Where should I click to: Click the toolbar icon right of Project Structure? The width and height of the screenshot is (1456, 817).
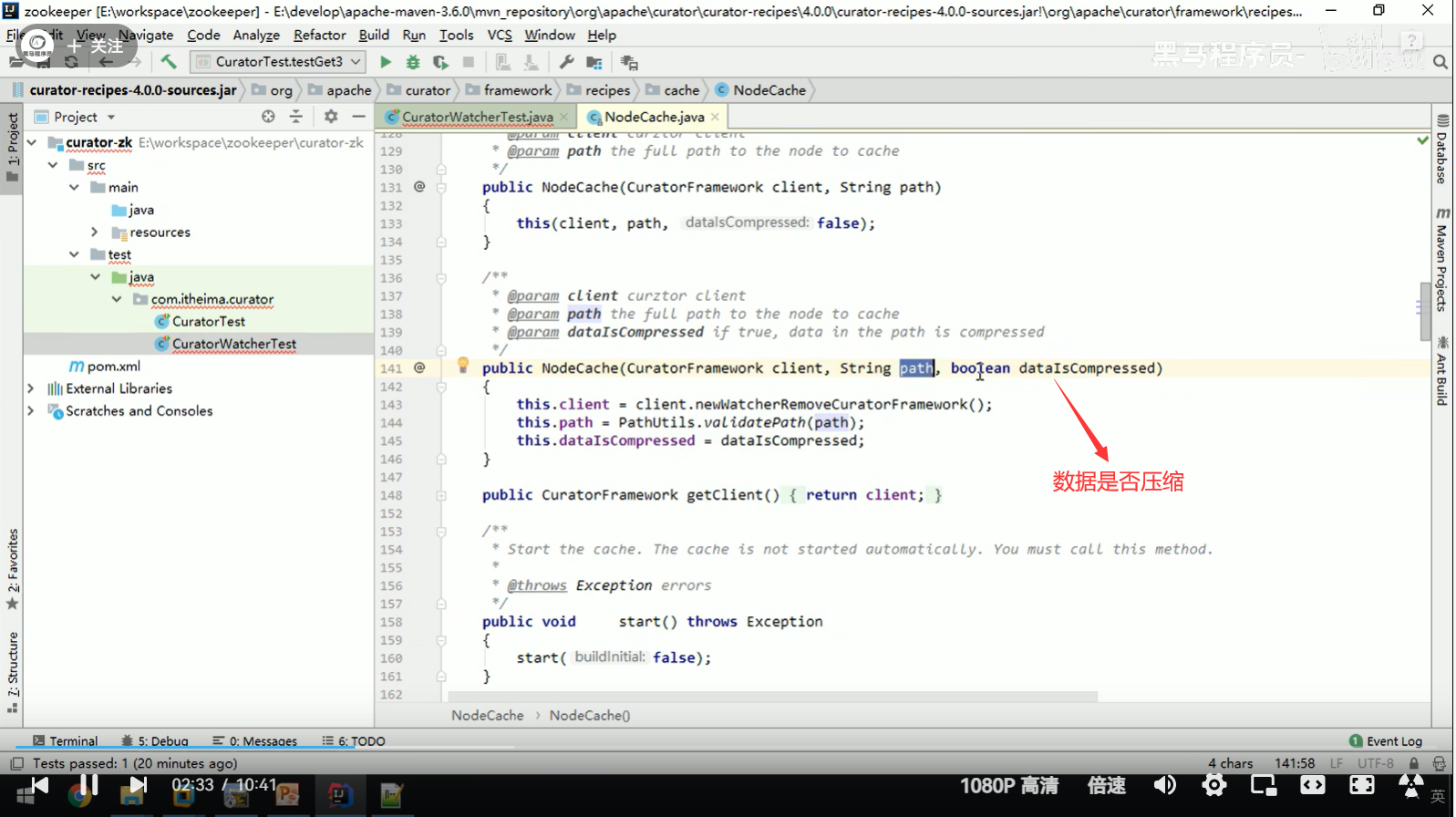point(629,62)
